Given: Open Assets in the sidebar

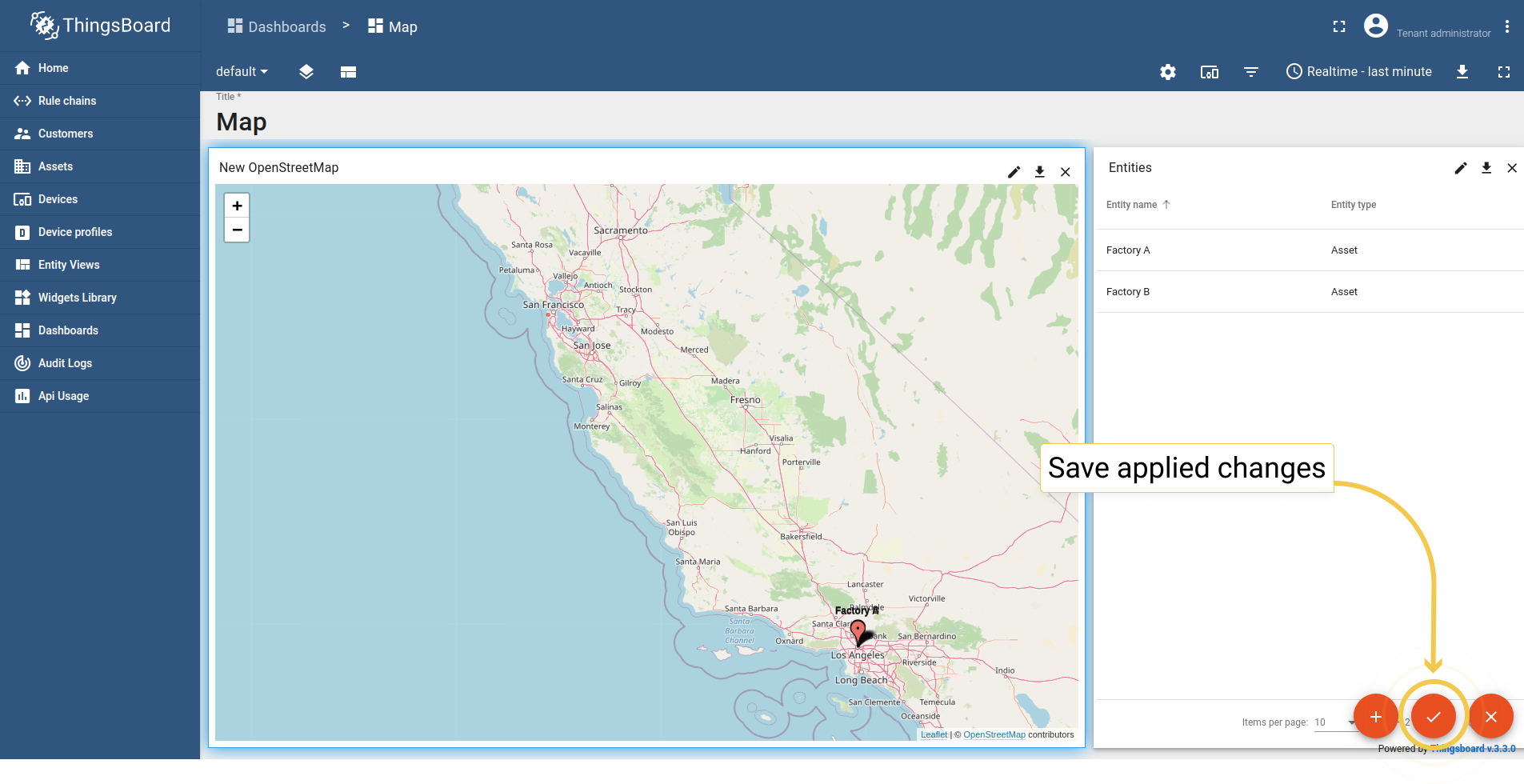Looking at the screenshot, I should [100, 166].
